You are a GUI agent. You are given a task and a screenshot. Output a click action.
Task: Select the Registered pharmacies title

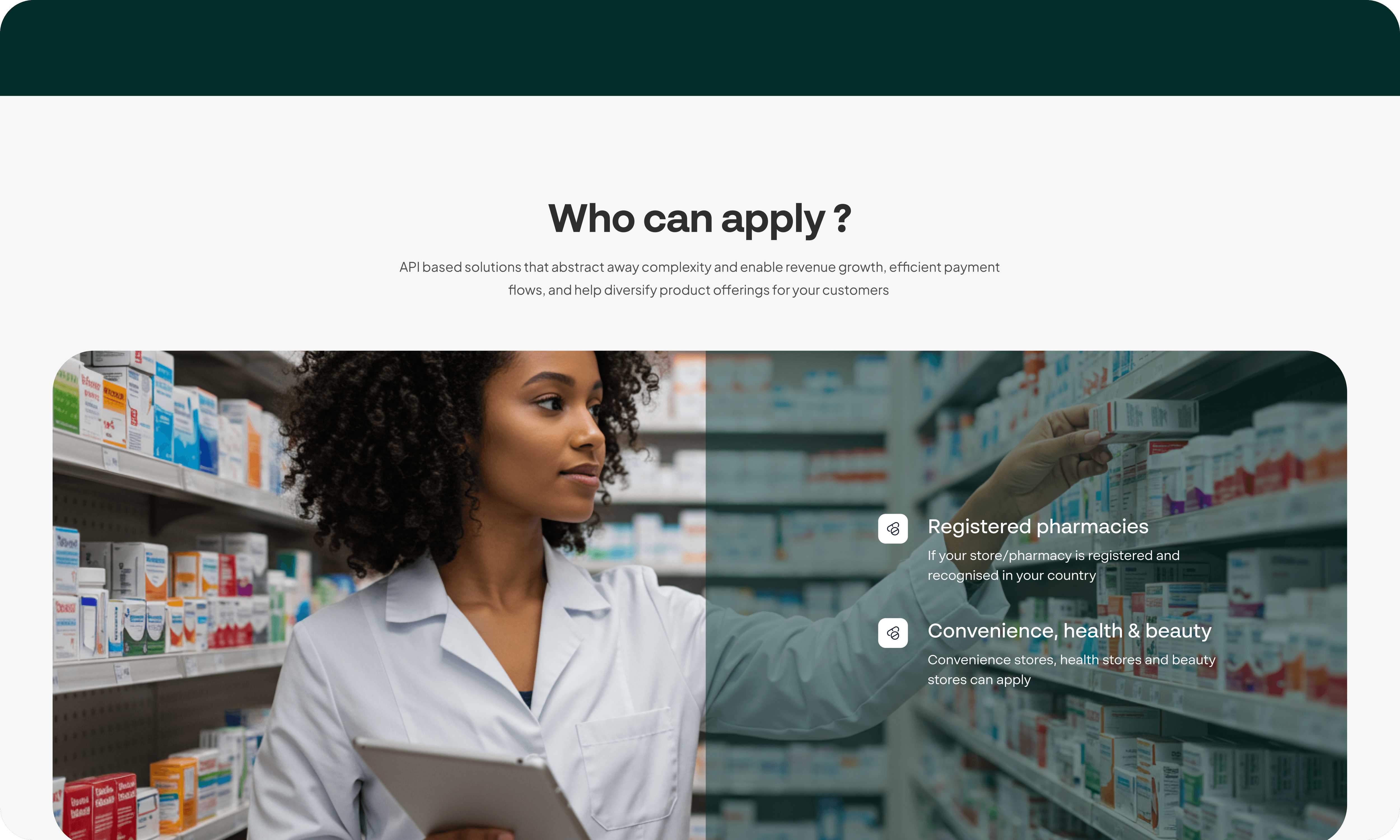tap(1038, 526)
